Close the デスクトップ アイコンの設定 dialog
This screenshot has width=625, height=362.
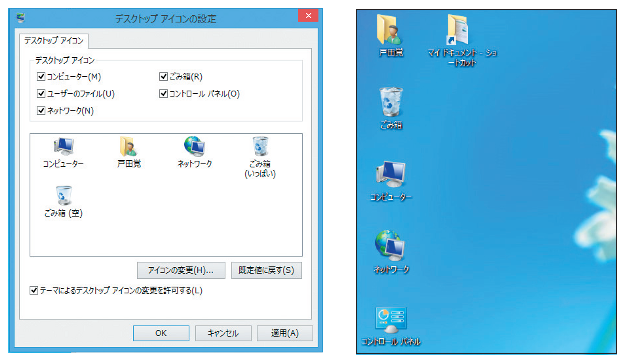click(308, 16)
